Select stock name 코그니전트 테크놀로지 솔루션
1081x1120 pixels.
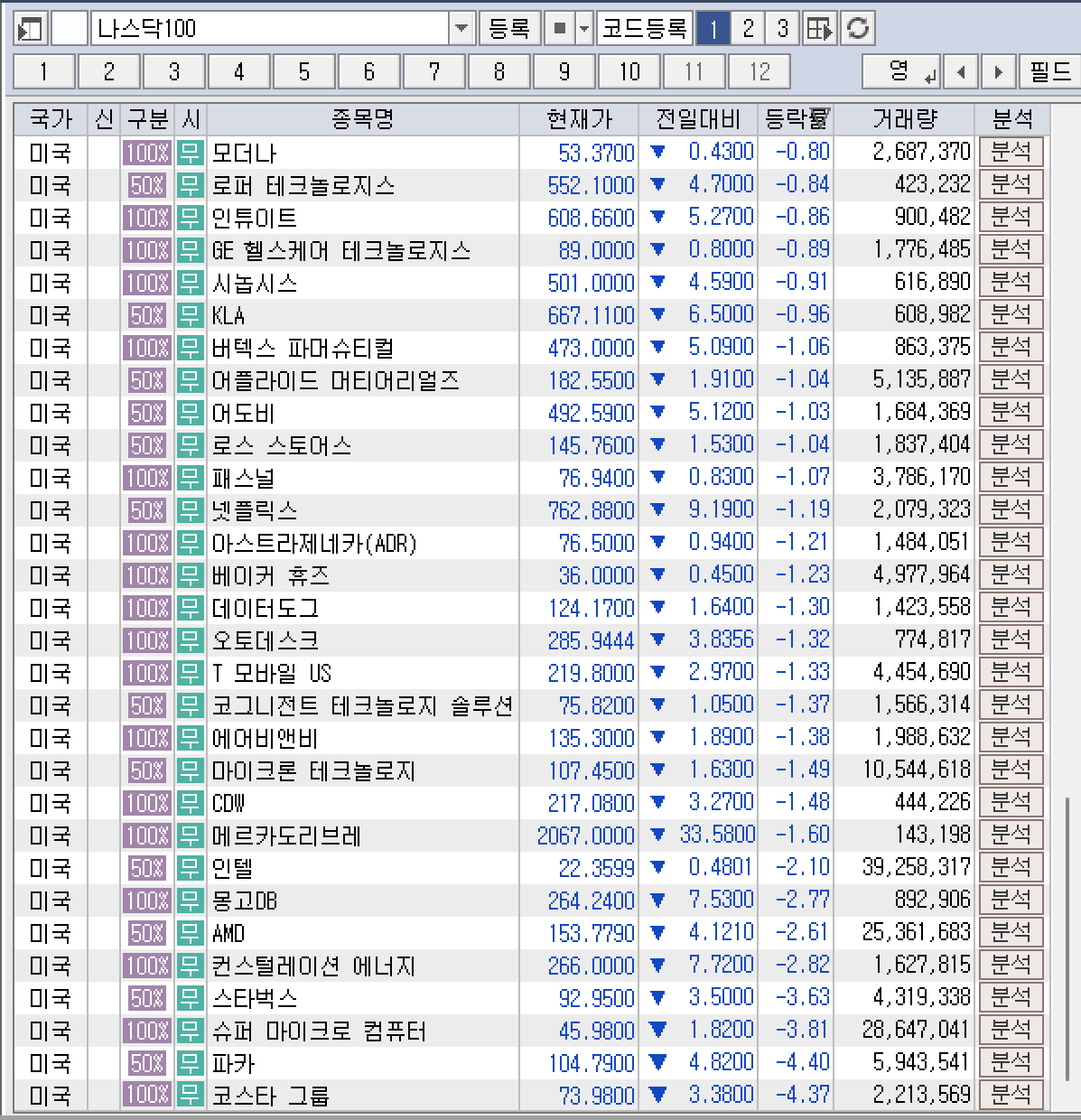(x=362, y=705)
